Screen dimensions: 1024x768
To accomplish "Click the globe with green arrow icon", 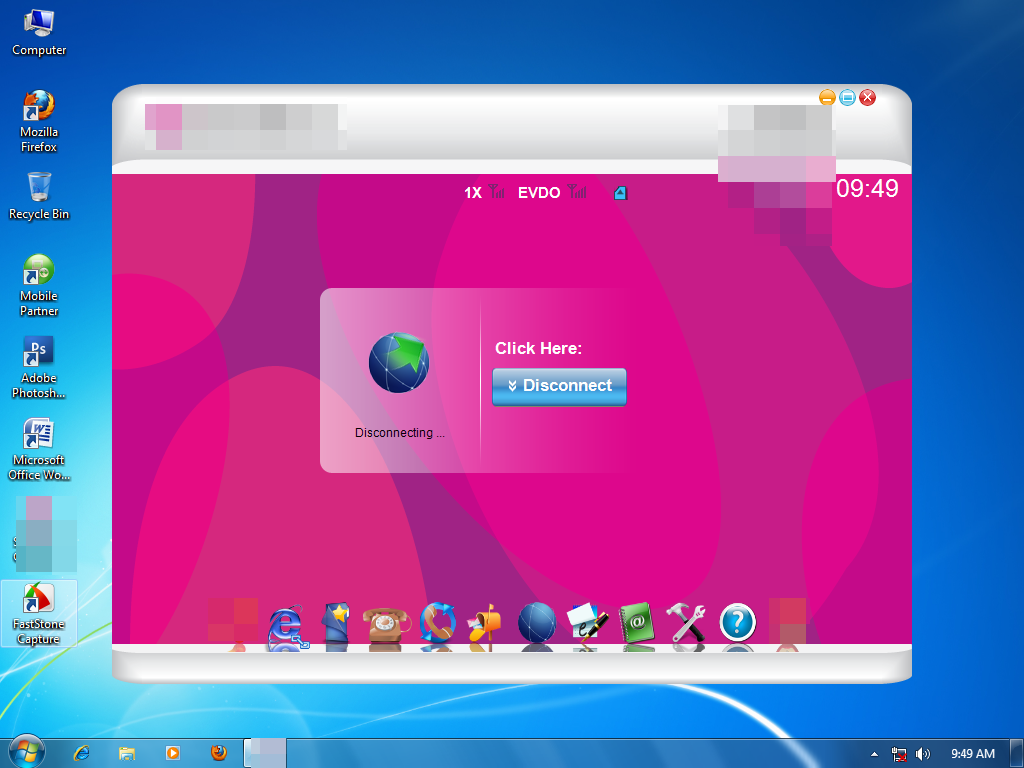I will (x=398, y=362).
